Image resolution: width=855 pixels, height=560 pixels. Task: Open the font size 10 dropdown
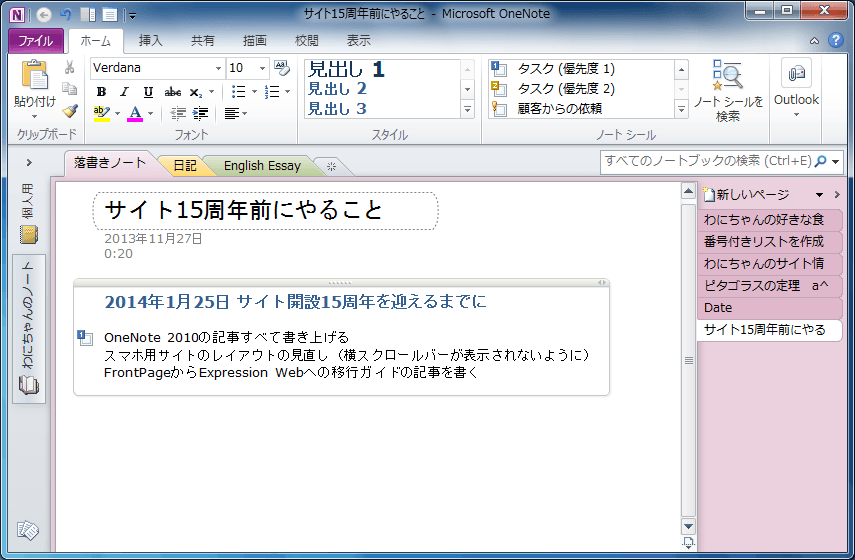pos(262,68)
